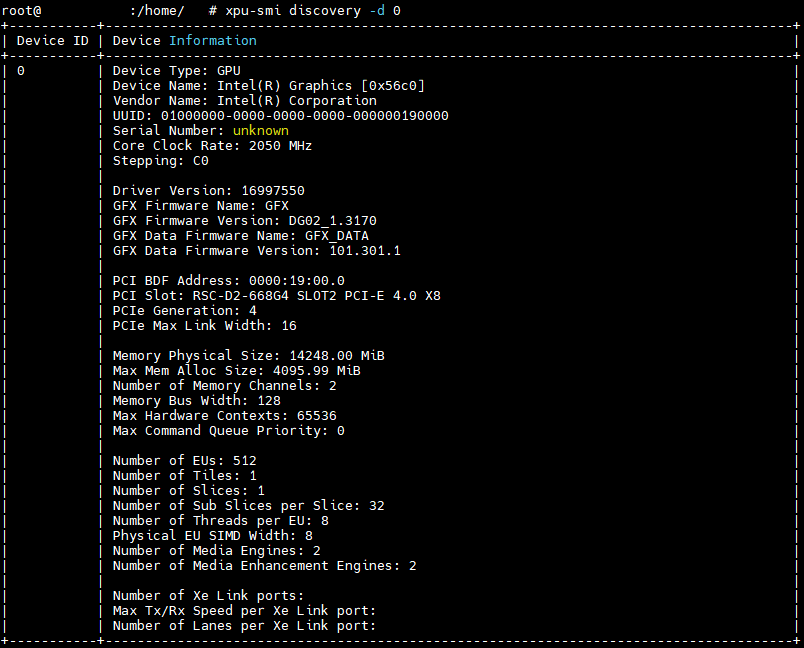
Task: Click the 'Device ID' column header
Action: [x=52, y=41]
